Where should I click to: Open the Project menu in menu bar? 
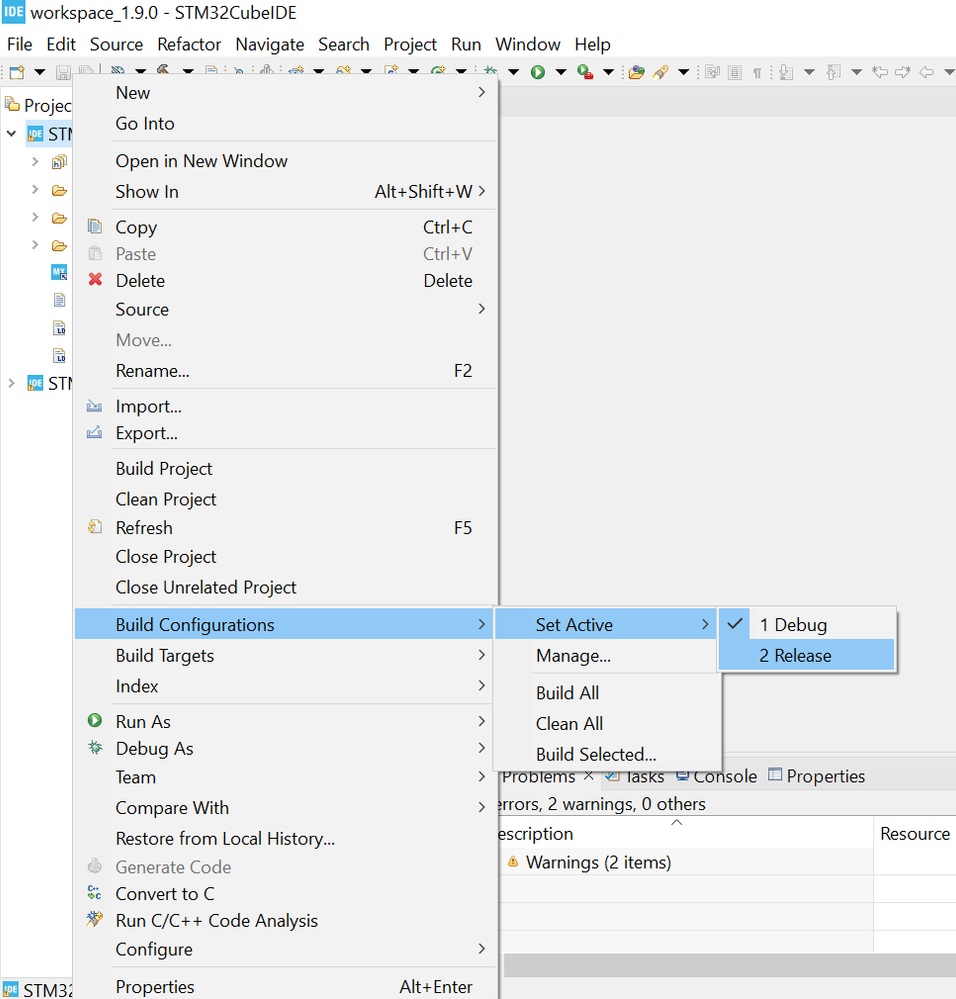410,44
